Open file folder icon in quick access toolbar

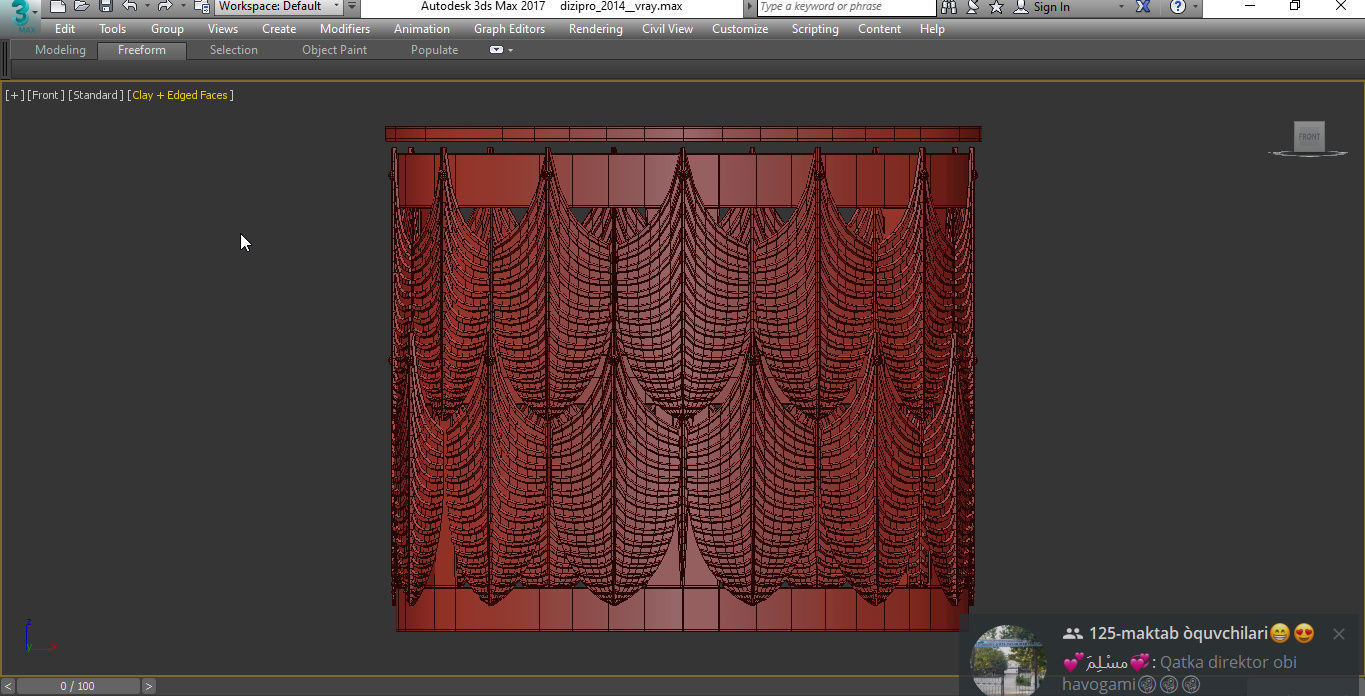(82, 6)
